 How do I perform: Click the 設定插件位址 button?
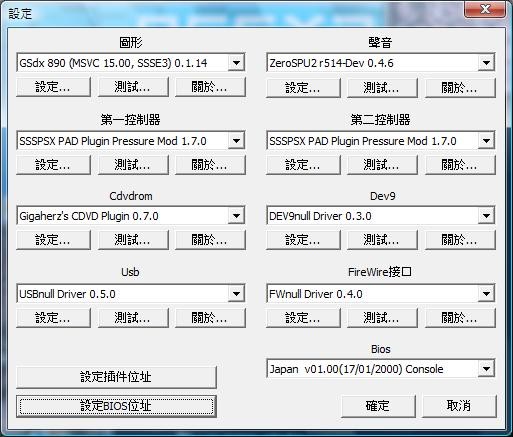(116, 377)
